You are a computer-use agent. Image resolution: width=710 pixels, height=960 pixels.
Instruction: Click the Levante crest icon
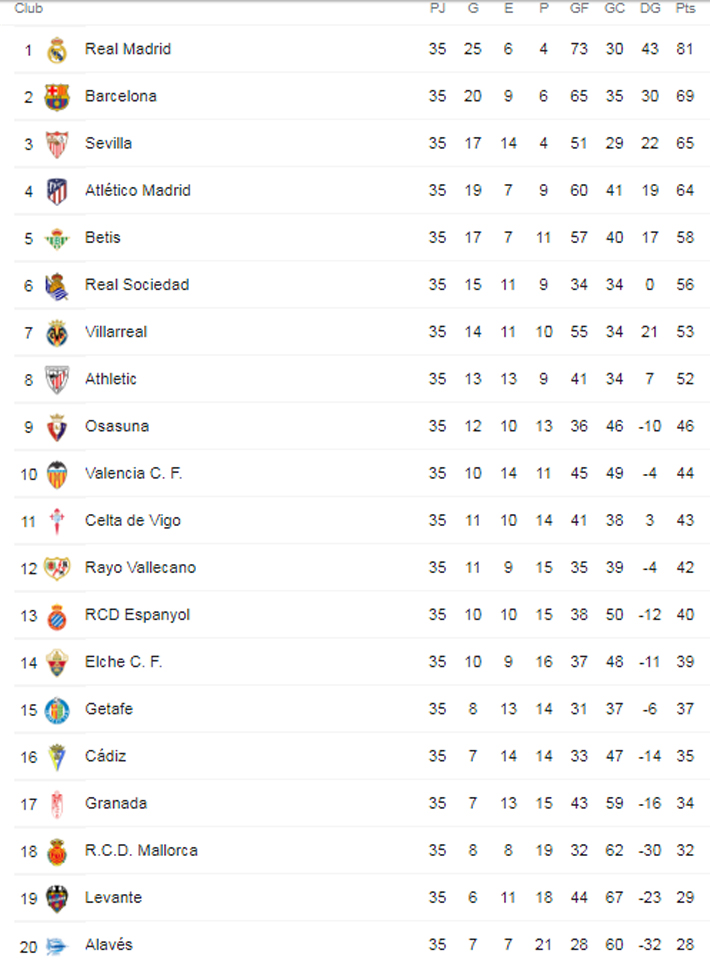(57, 898)
